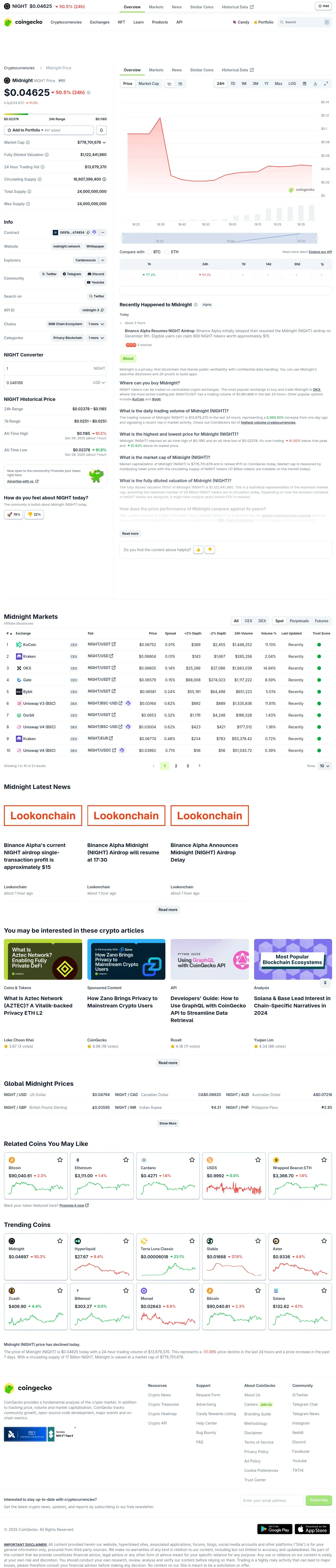Open the Google Play store badge
Screen dimensions: 336x1568
click(275, 1529)
